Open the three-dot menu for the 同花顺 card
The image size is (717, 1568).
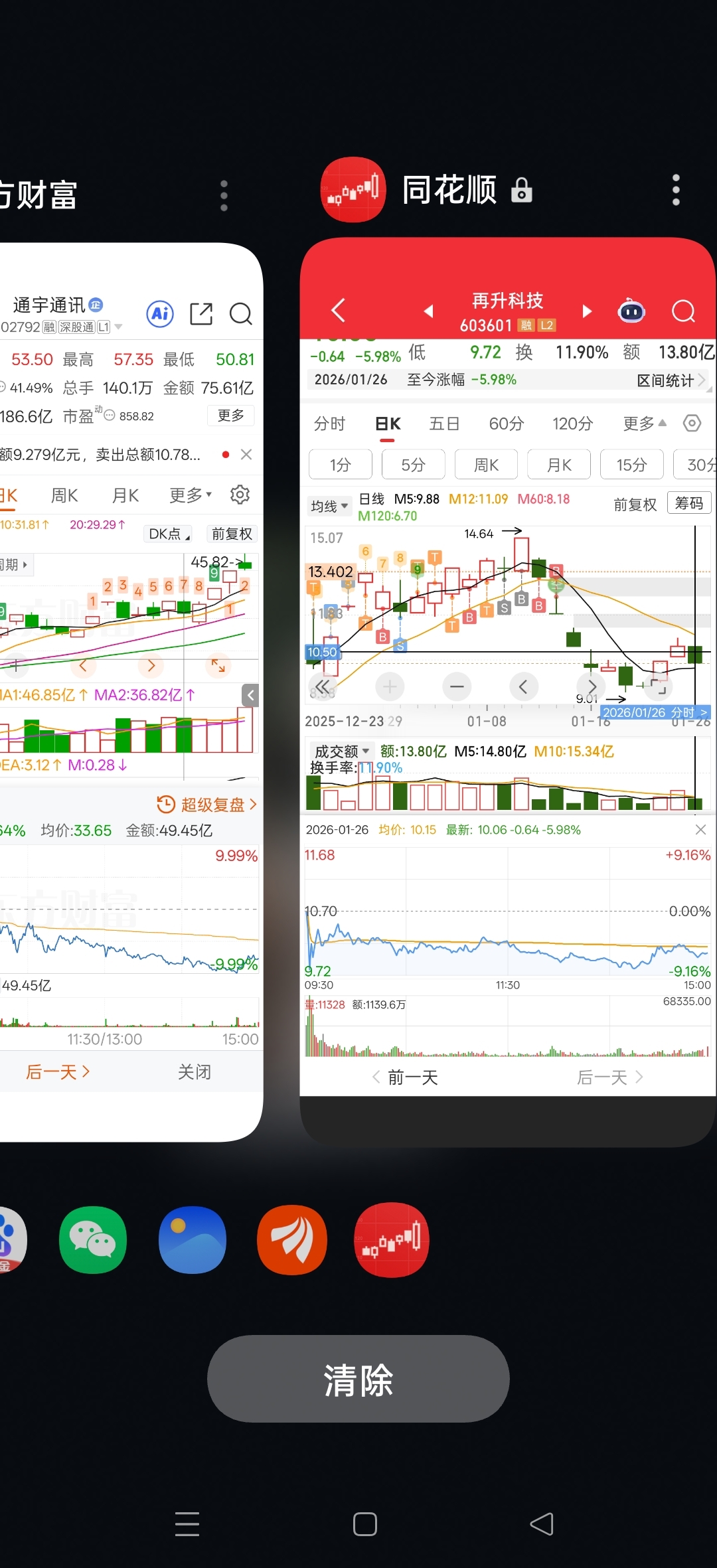coord(676,191)
